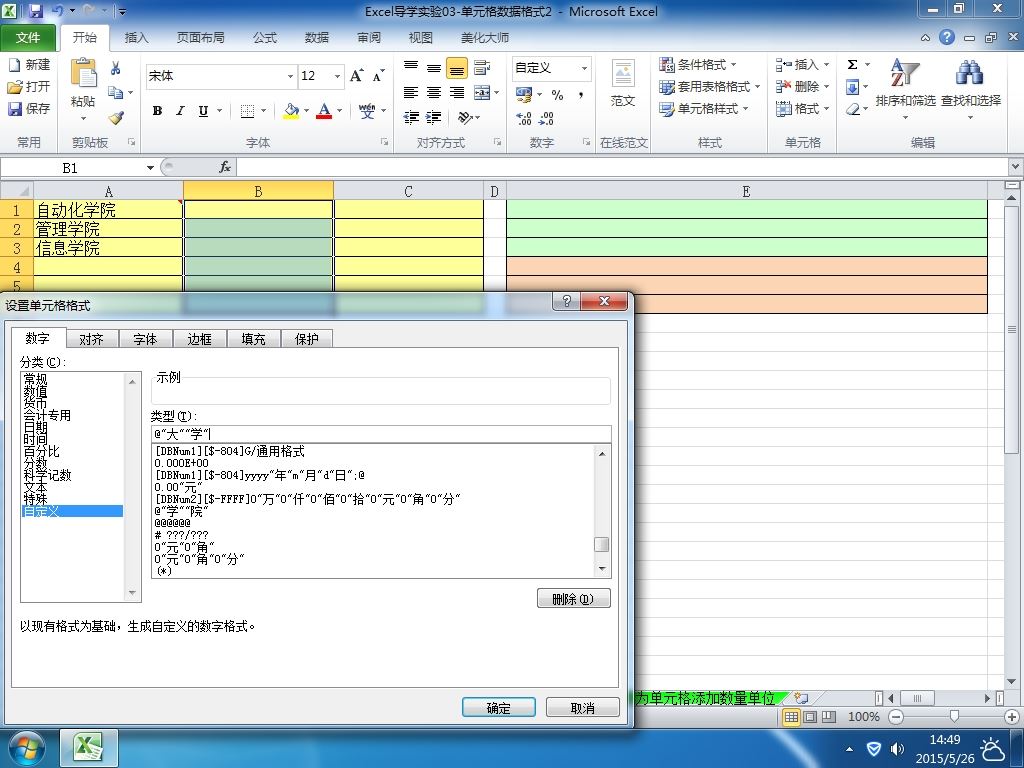Toggle Italic formatting

(x=180, y=111)
